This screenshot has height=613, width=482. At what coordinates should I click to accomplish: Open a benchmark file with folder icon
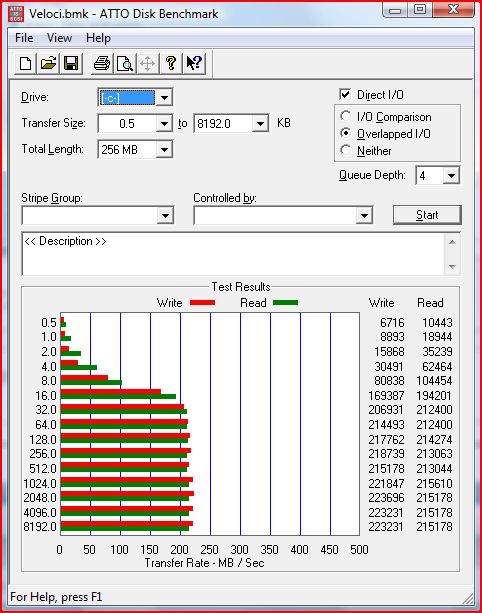coord(48,63)
